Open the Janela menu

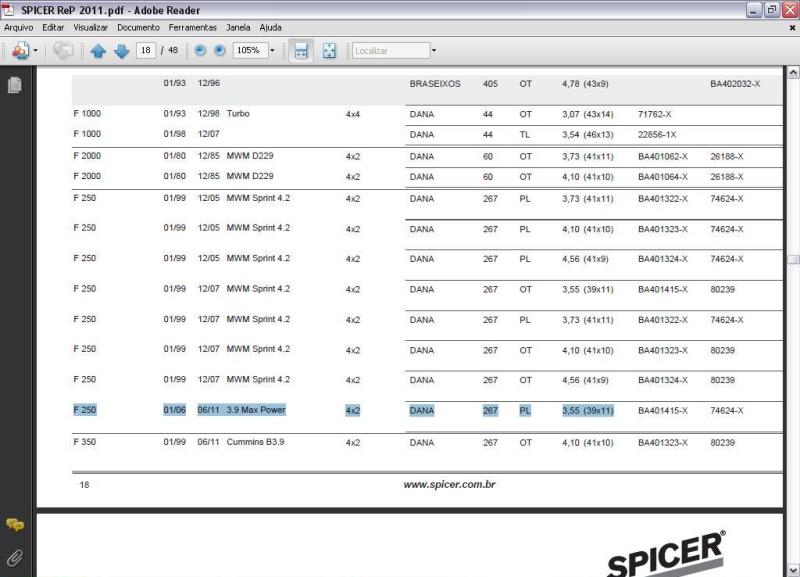[x=238, y=28]
